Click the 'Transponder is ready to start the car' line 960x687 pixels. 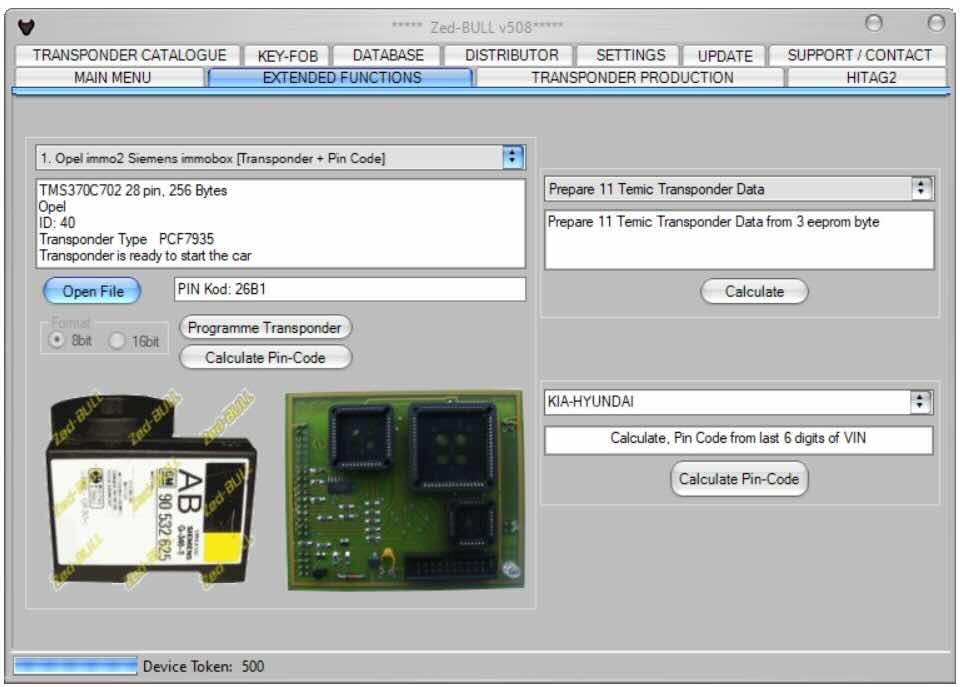145,255
